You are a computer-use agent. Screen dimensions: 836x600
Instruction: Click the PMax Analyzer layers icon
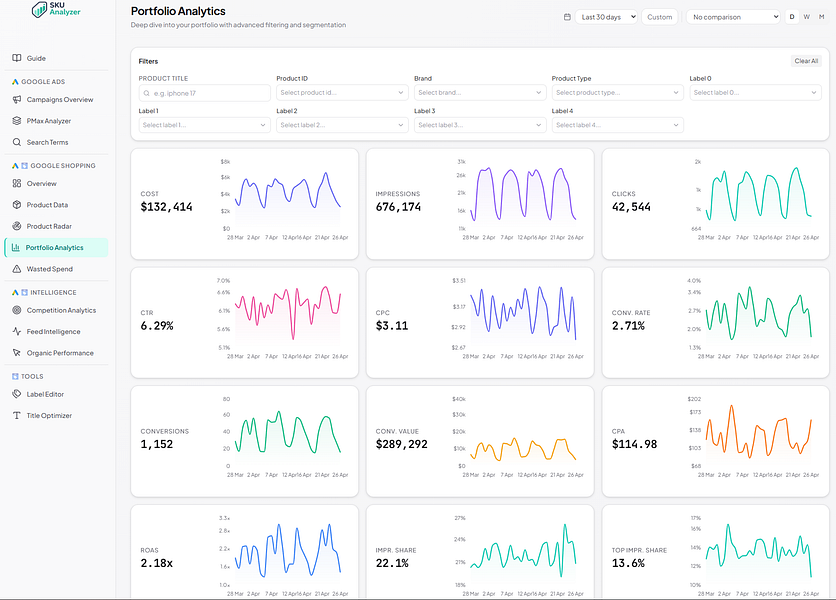click(17, 121)
